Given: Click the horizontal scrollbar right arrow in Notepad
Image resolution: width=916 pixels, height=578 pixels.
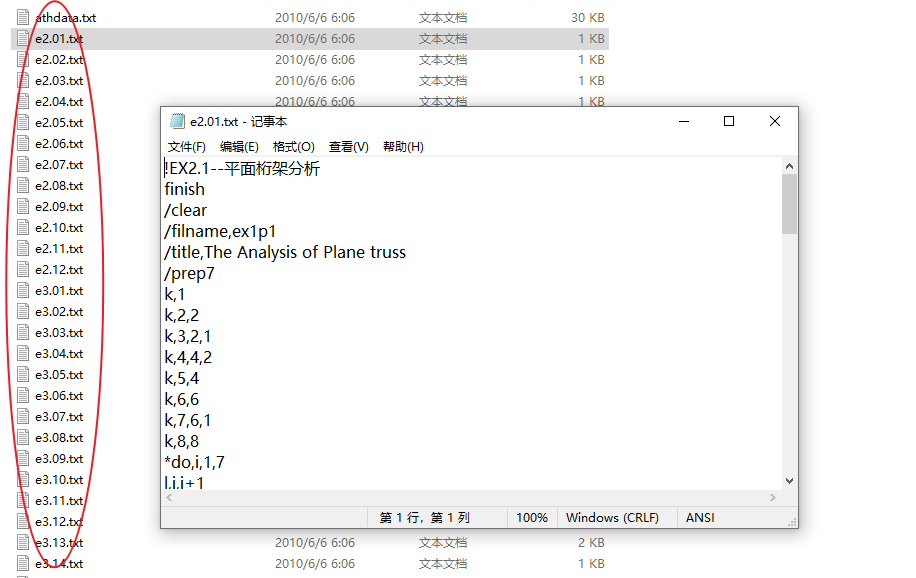Looking at the screenshot, I should (x=773, y=497).
